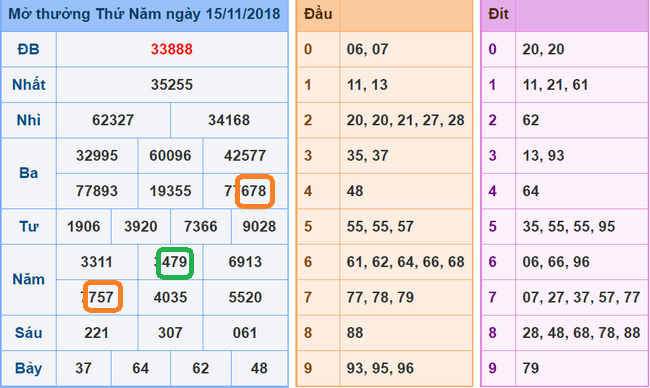
Task: Click fifth prize number 5520
Action: (x=245, y=297)
